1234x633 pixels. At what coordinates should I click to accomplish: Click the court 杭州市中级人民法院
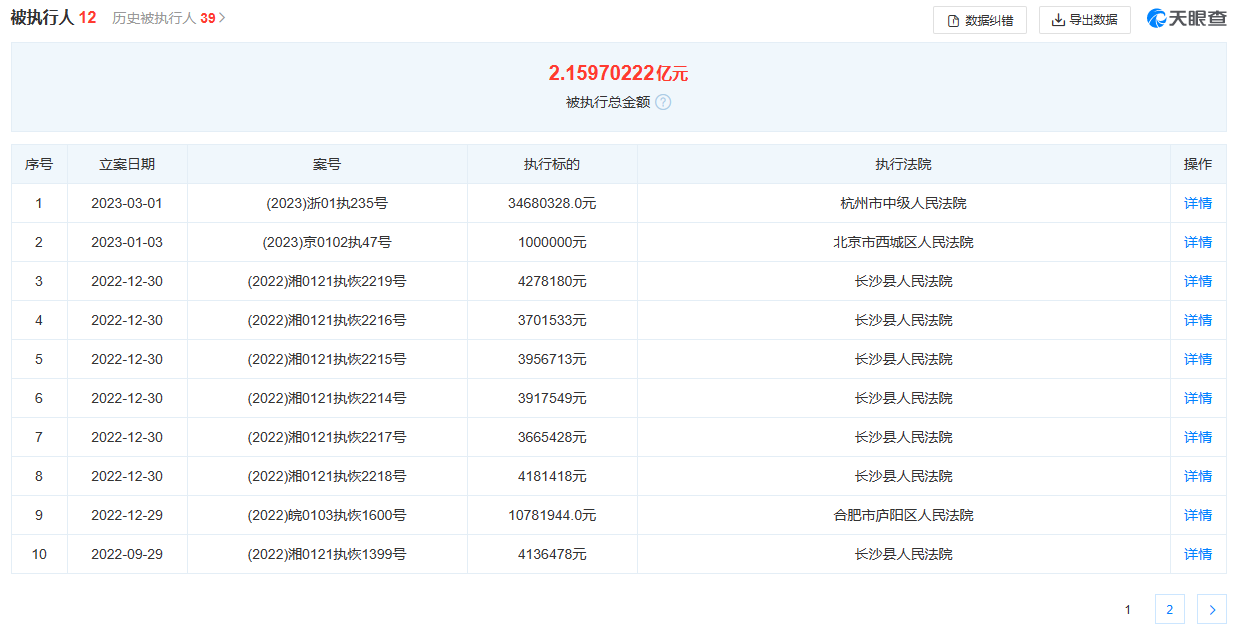[903, 203]
